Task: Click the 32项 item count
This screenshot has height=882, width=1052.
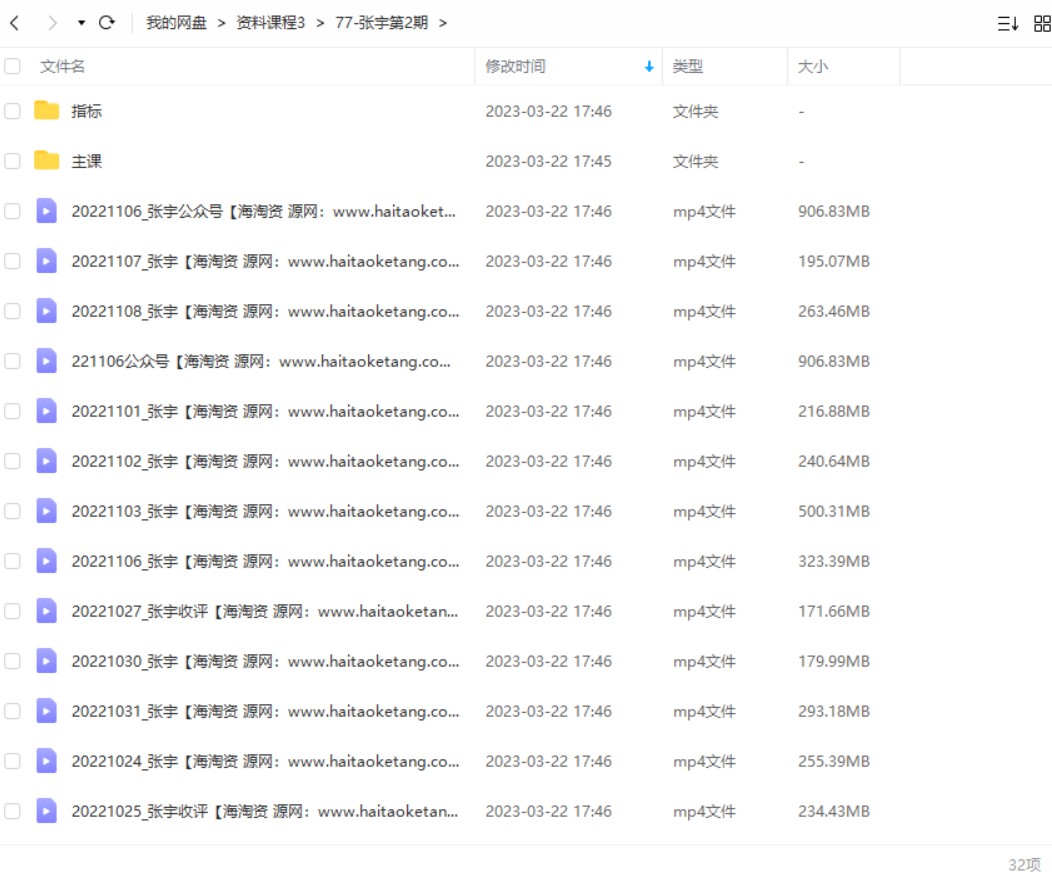Action: click(x=1024, y=865)
